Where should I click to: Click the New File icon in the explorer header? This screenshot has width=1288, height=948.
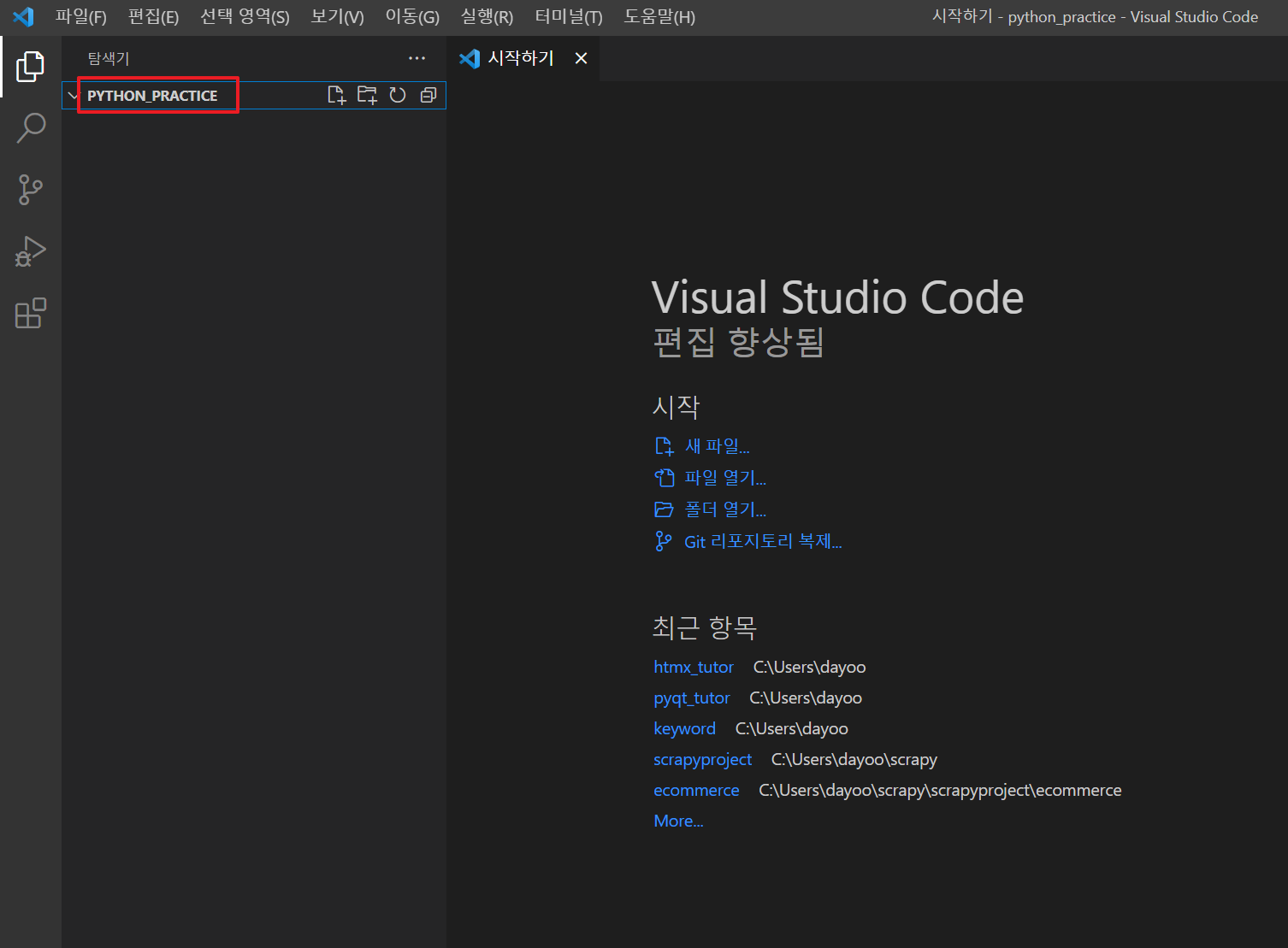pos(337,95)
